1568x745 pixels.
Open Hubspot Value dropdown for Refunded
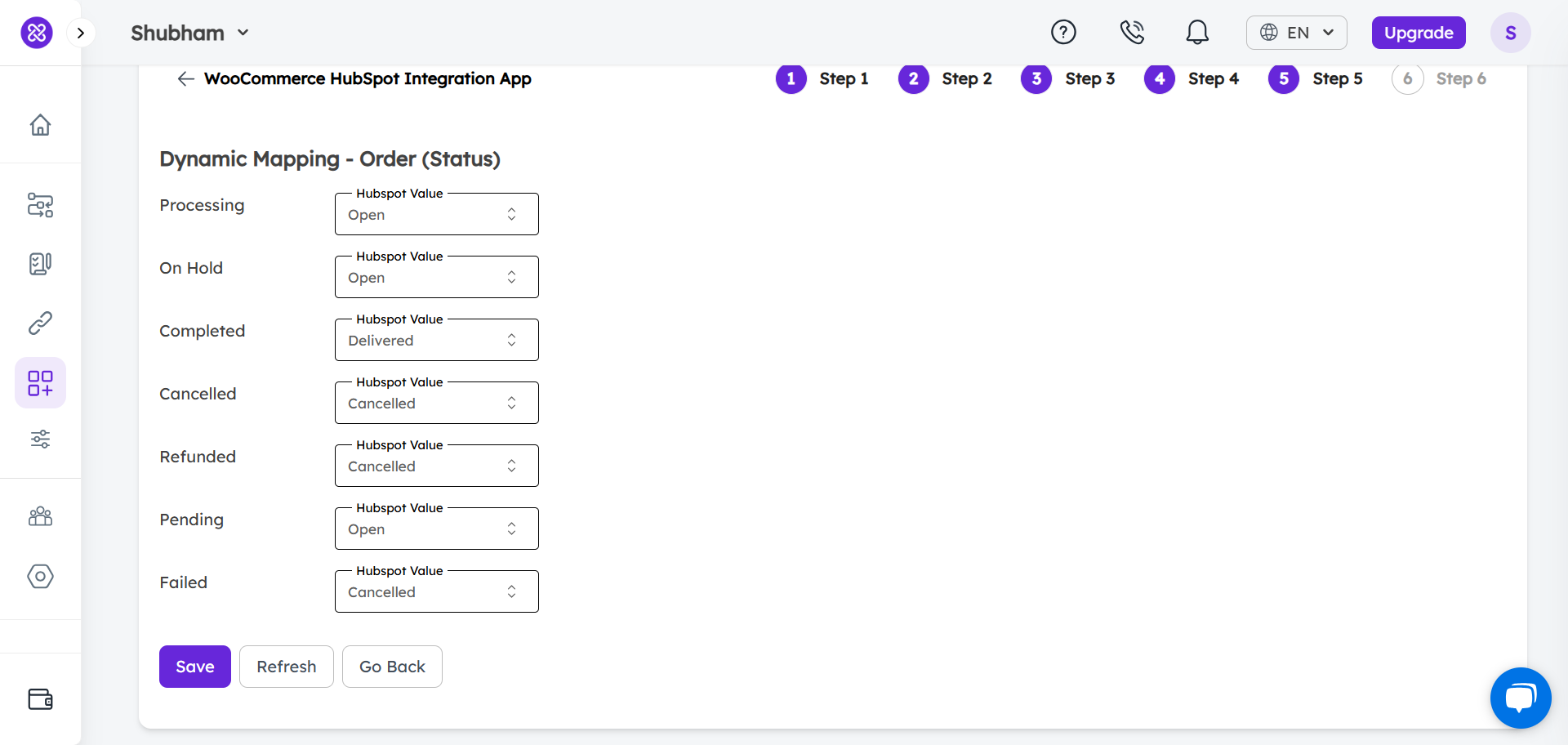[437, 466]
